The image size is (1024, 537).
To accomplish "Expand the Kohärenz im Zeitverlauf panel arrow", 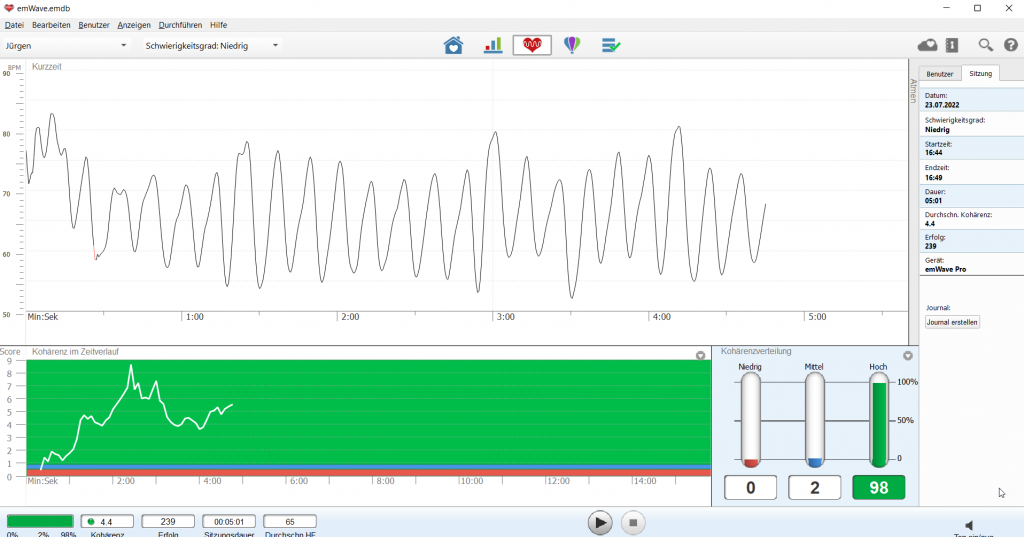I will click(700, 355).
